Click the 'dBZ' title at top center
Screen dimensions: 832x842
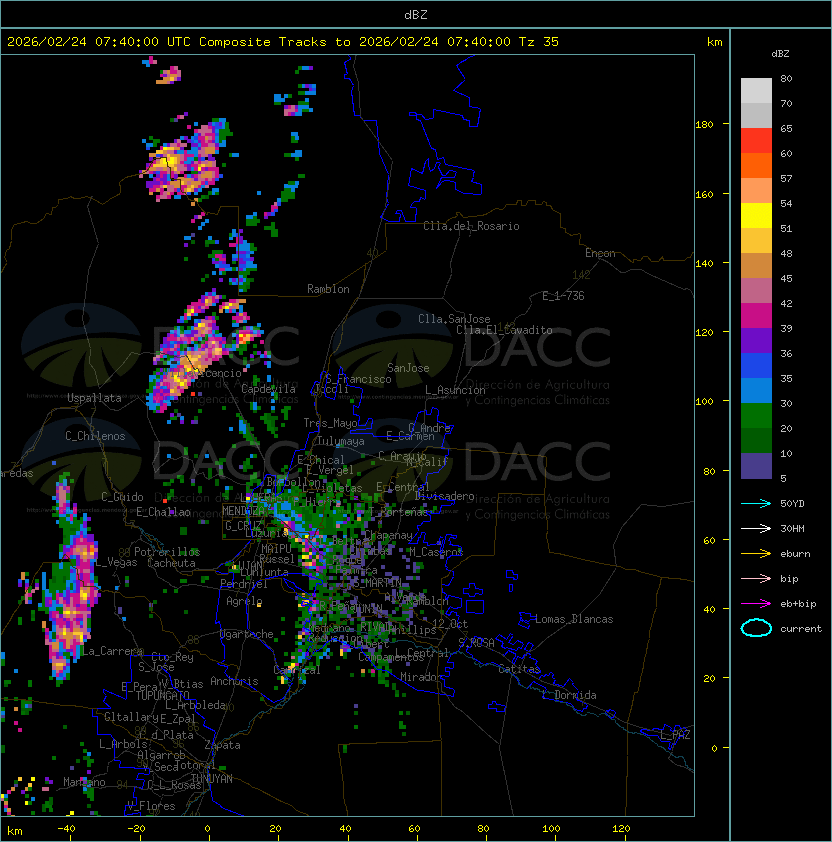(416, 14)
